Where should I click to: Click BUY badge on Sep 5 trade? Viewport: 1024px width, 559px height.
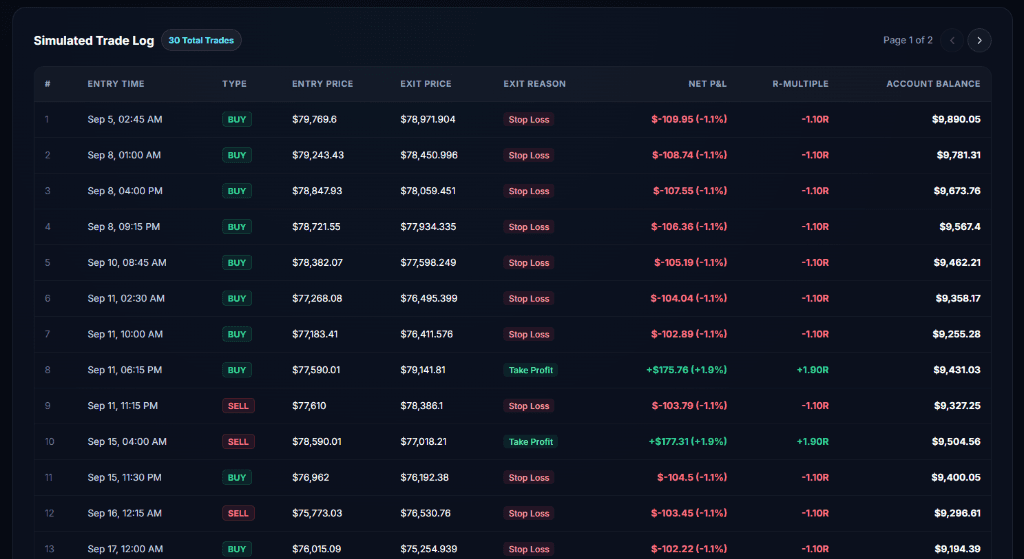(x=236, y=120)
